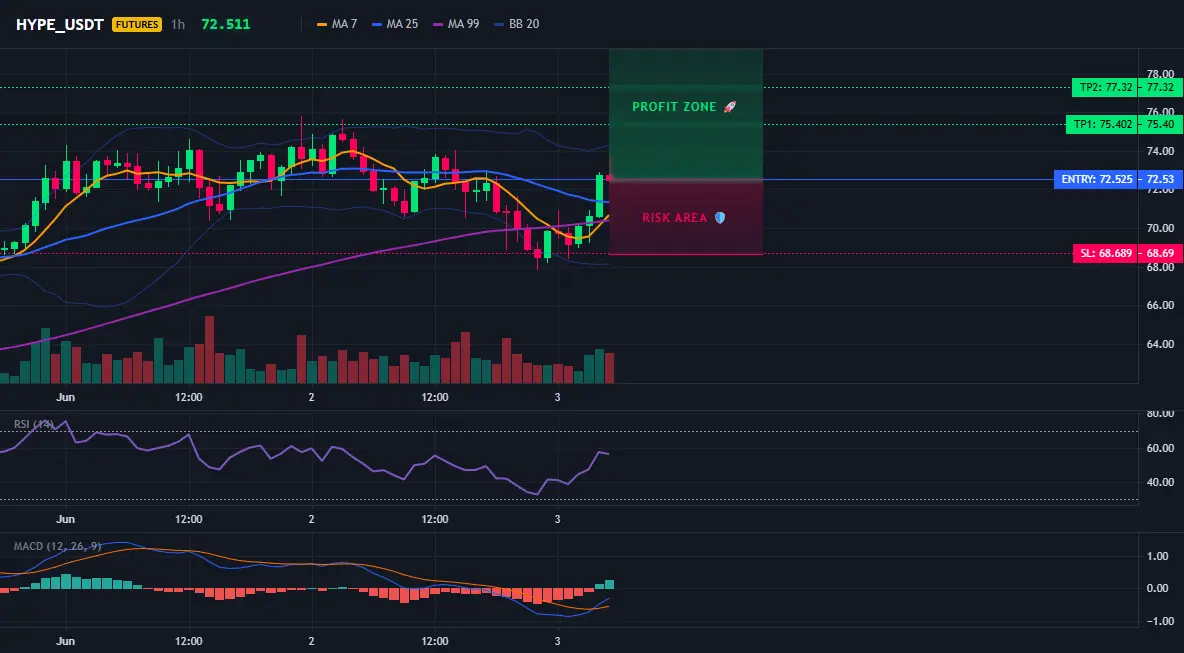Click the 66.00 price axis label
1184x653 pixels.
click(1161, 305)
